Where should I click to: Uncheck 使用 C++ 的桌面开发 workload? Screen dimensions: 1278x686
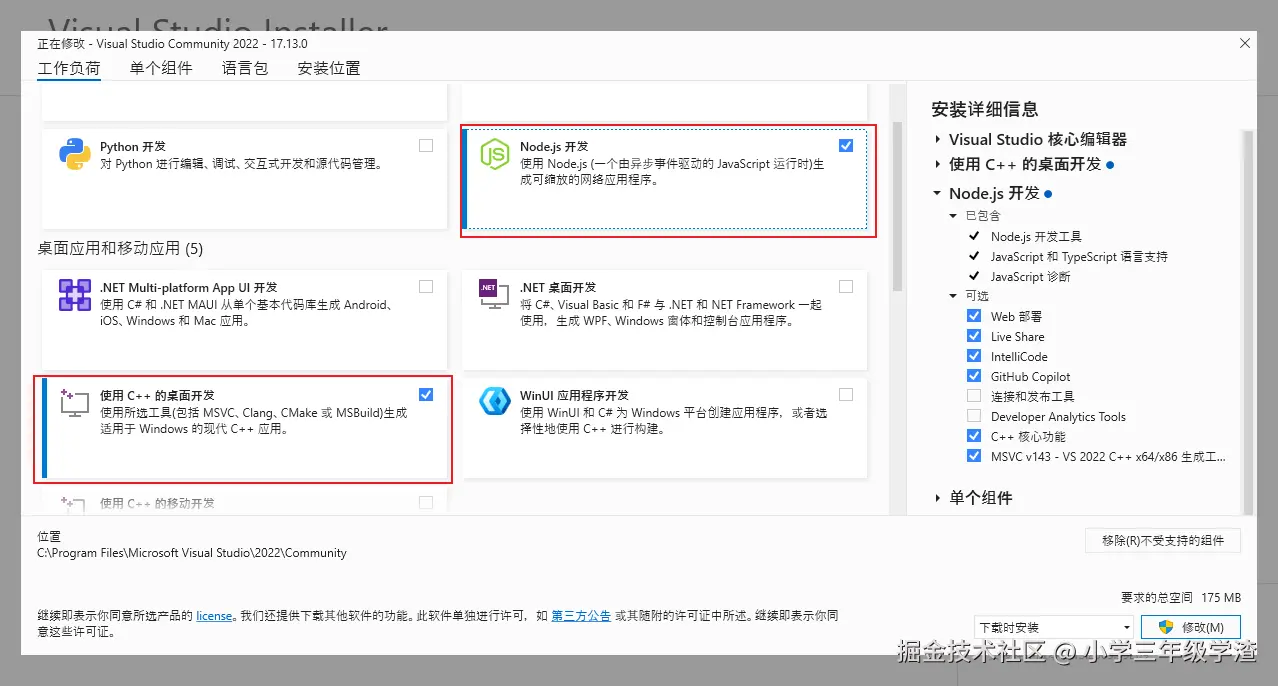pos(426,394)
